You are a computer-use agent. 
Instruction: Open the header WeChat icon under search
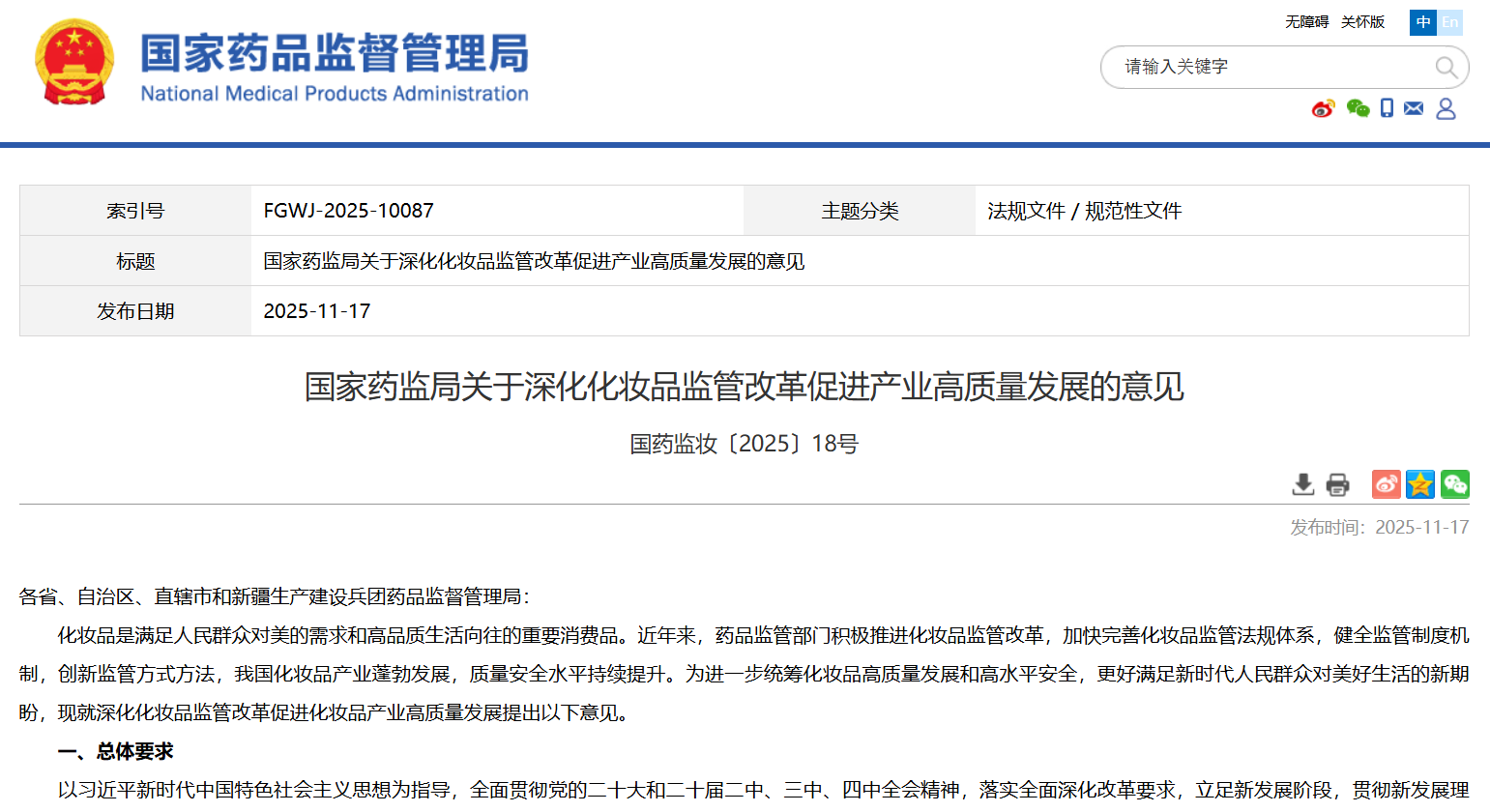pyautogui.click(x=1358, y=108)
